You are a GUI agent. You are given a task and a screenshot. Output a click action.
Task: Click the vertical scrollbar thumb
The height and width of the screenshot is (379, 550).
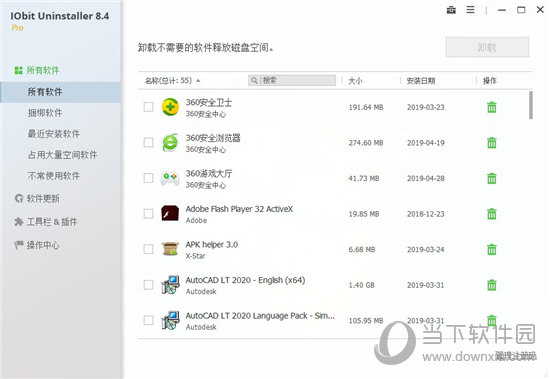(531, 105)
